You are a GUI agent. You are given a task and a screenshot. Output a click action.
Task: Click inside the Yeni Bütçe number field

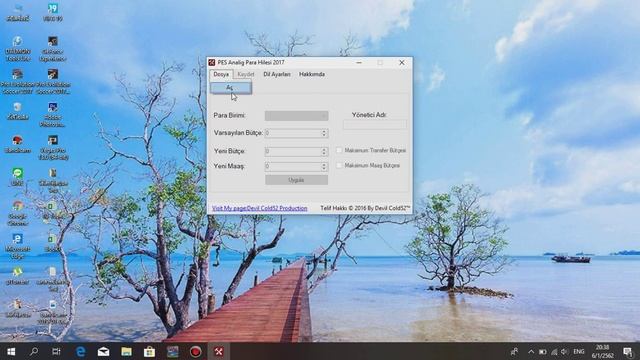(292, 151)
